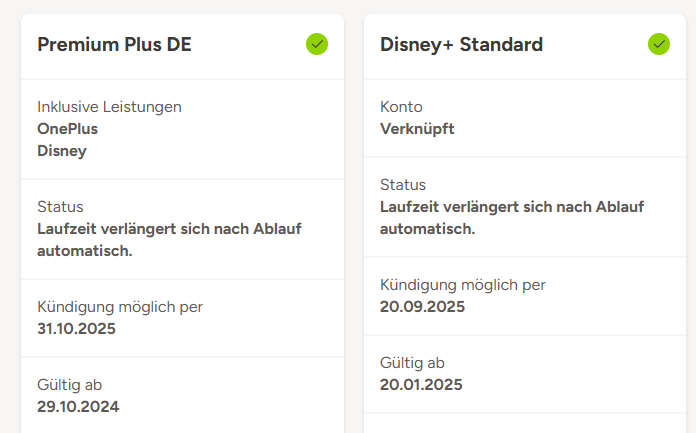Click auto-renewal status text in Disney+ Standard card
Screen dimensions: 696x433
(512, 217)
